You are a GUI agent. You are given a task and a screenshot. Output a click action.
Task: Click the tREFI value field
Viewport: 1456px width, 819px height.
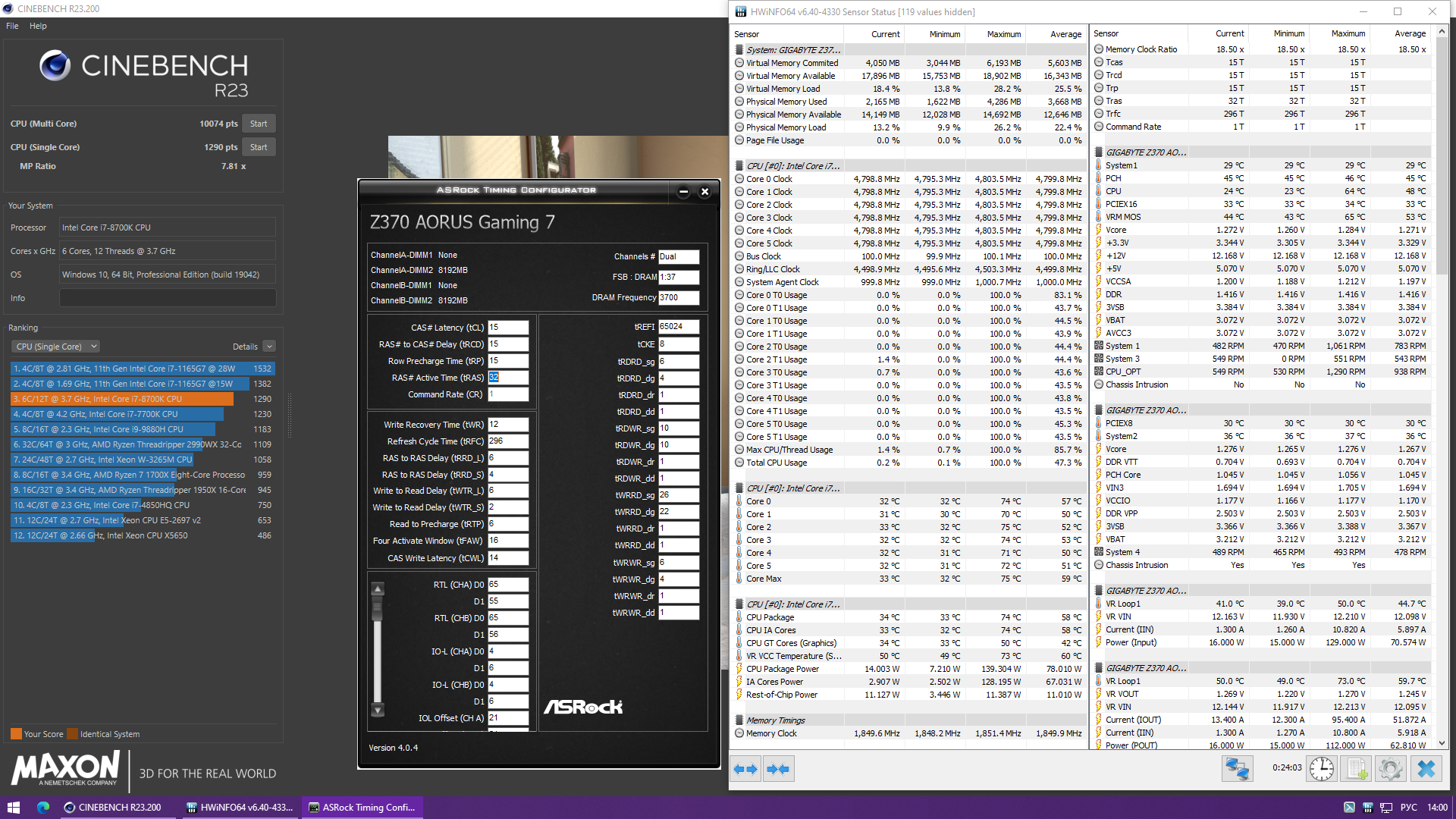tap(678, 327)
